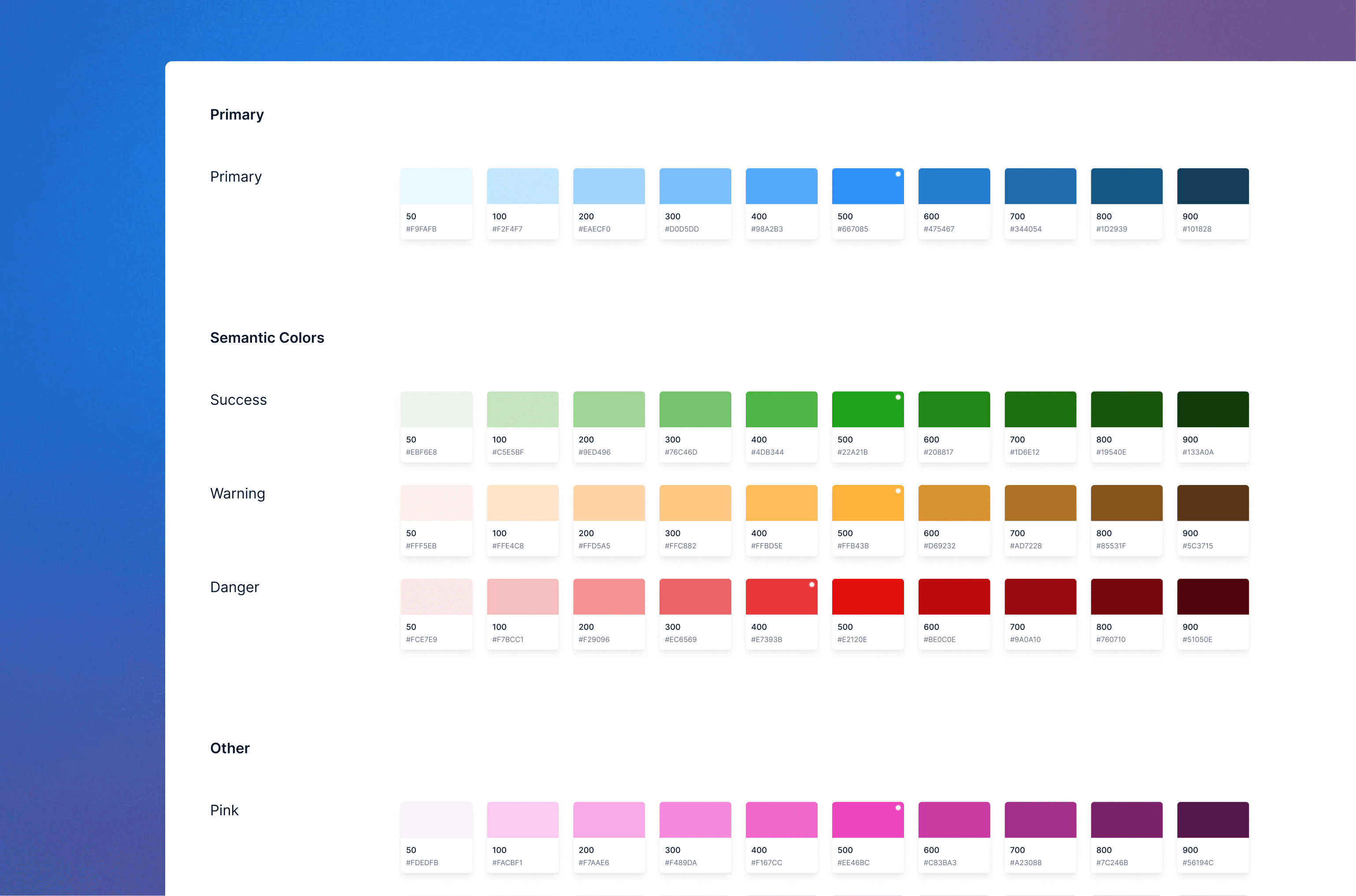Click the Warning 500 orange swatch

click(867, 503)
